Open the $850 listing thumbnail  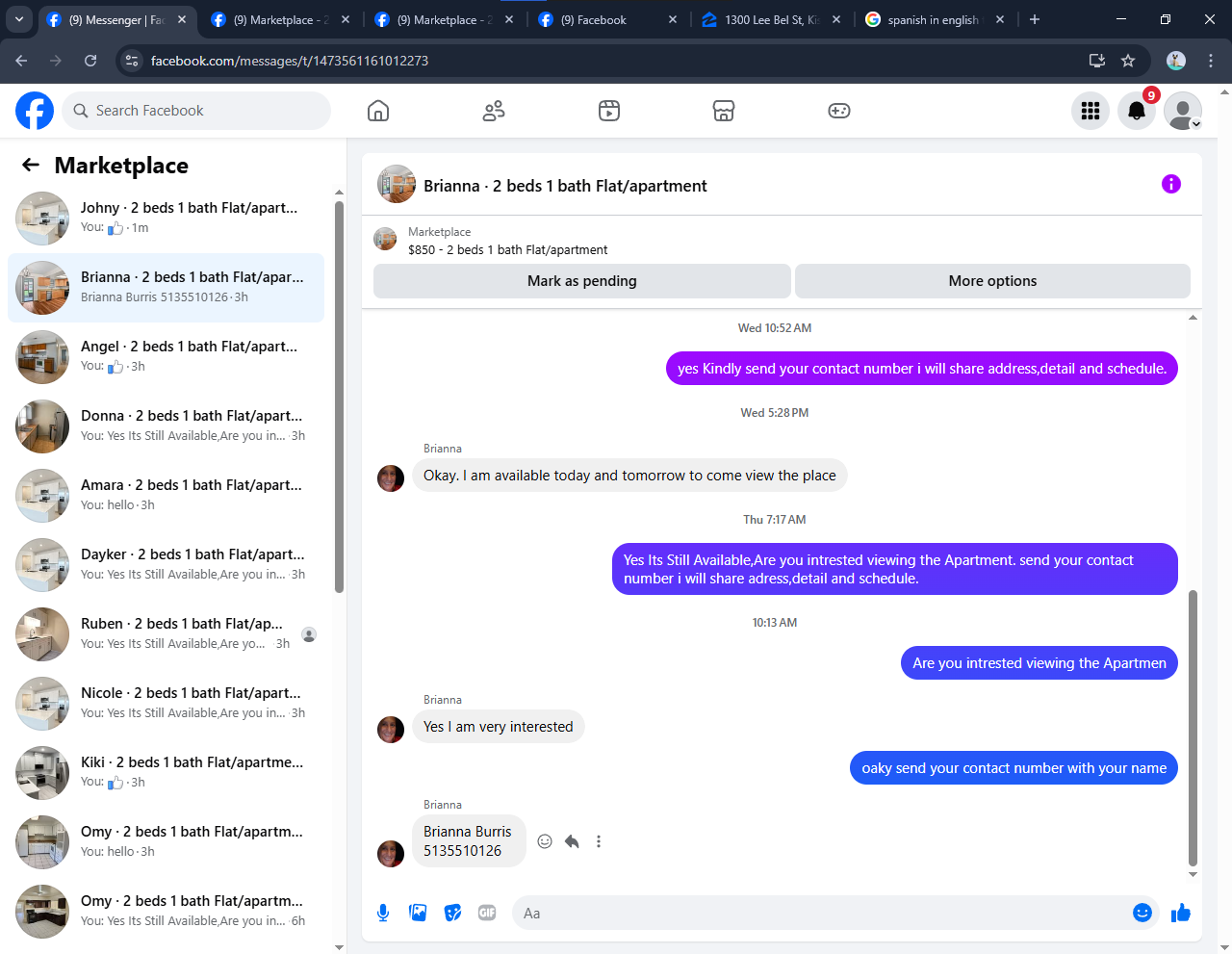pyautogui.click(x=385, y=240)
